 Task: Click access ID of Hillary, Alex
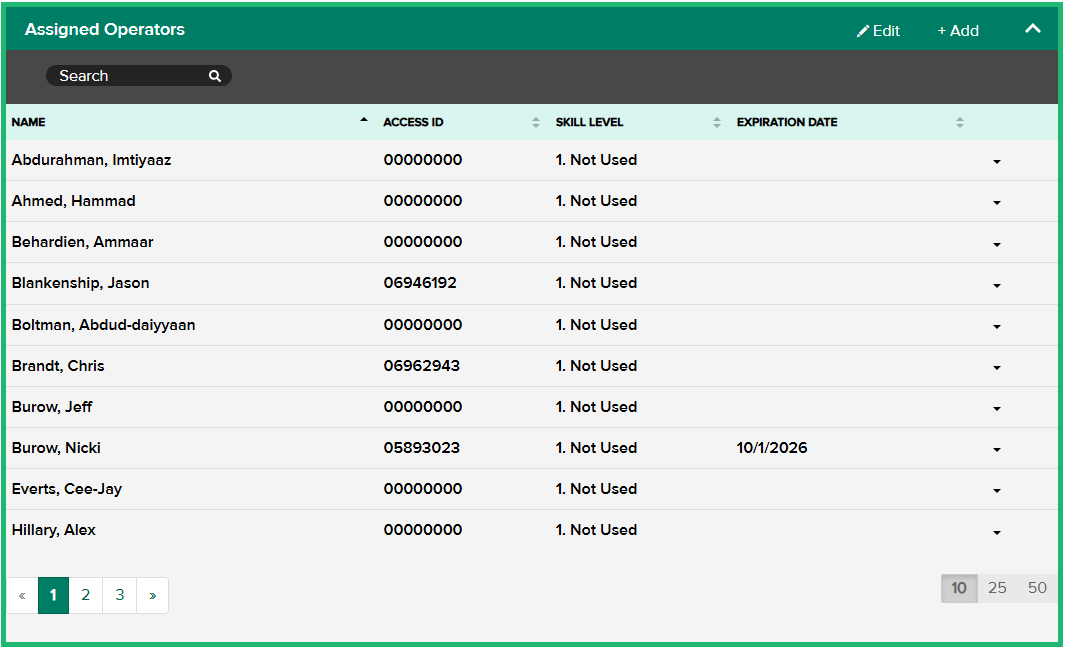[x=423, y=530]
